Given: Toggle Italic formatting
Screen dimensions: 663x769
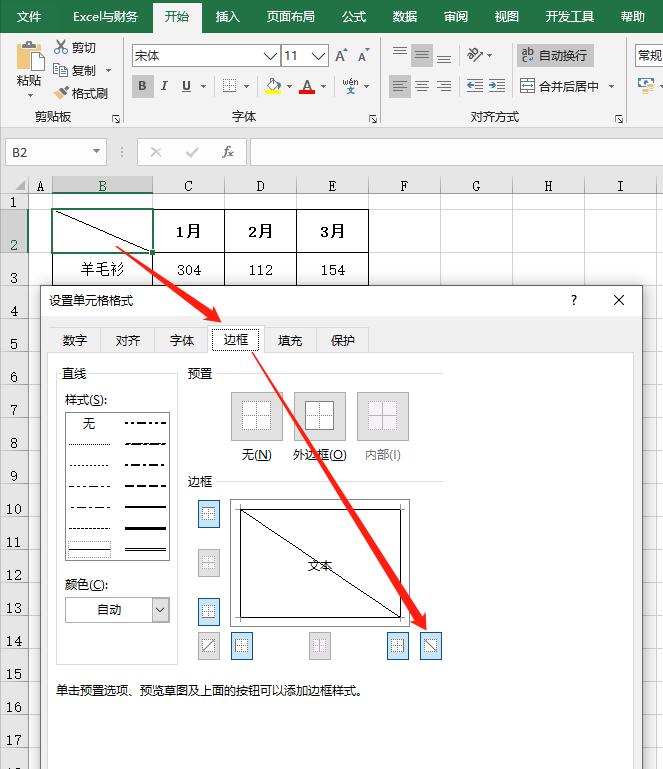Looking at the screenshot, I should (x=164, y=86).
